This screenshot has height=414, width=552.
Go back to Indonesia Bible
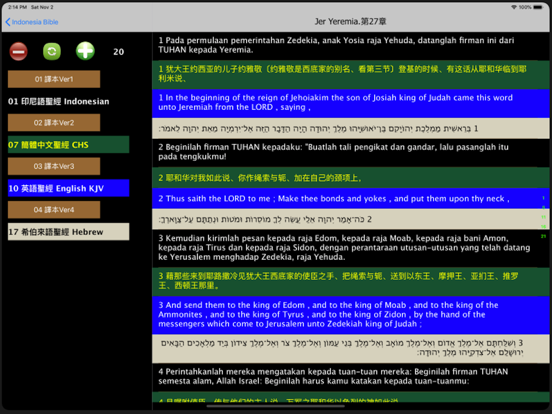click(32, 22)
